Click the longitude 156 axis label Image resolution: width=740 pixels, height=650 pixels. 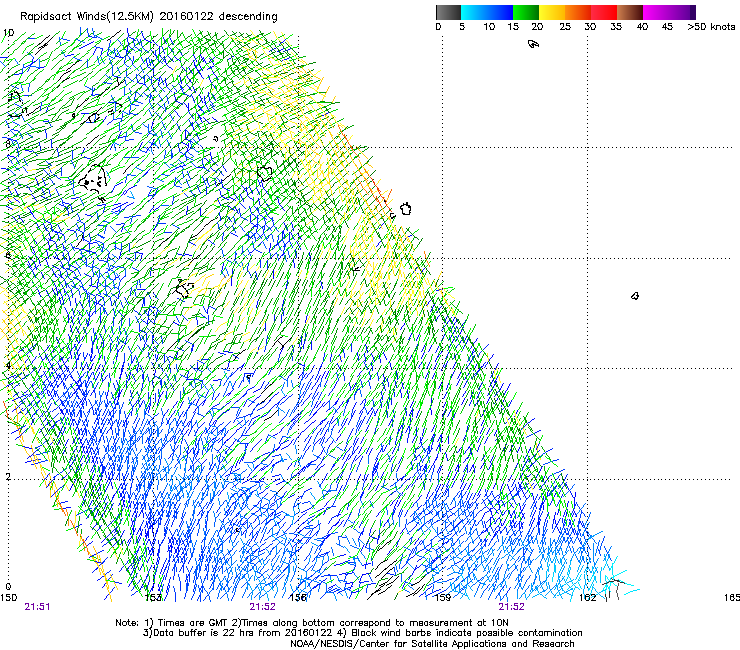coord(298,598)
